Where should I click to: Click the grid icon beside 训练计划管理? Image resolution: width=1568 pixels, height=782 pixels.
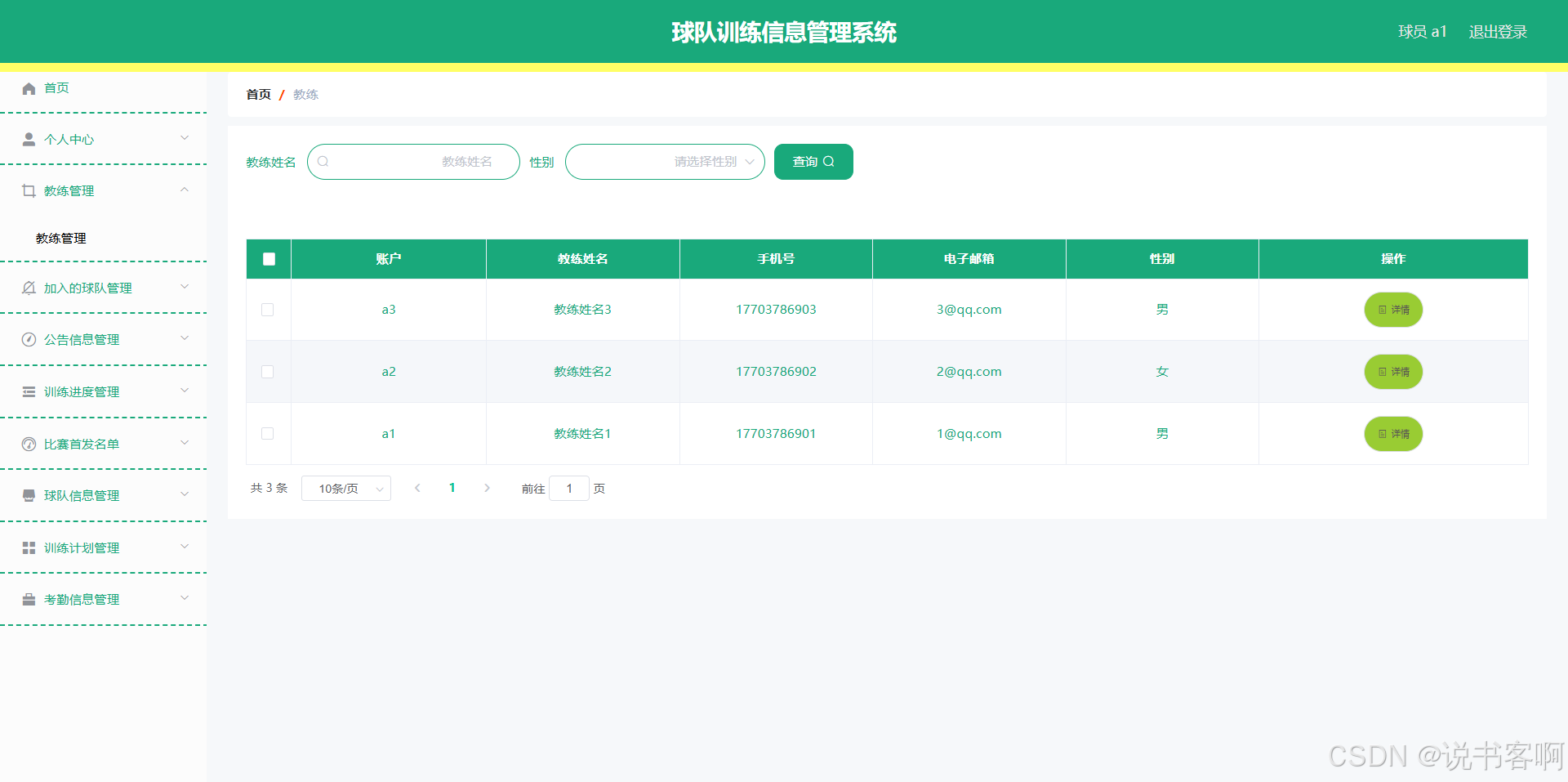29,548
